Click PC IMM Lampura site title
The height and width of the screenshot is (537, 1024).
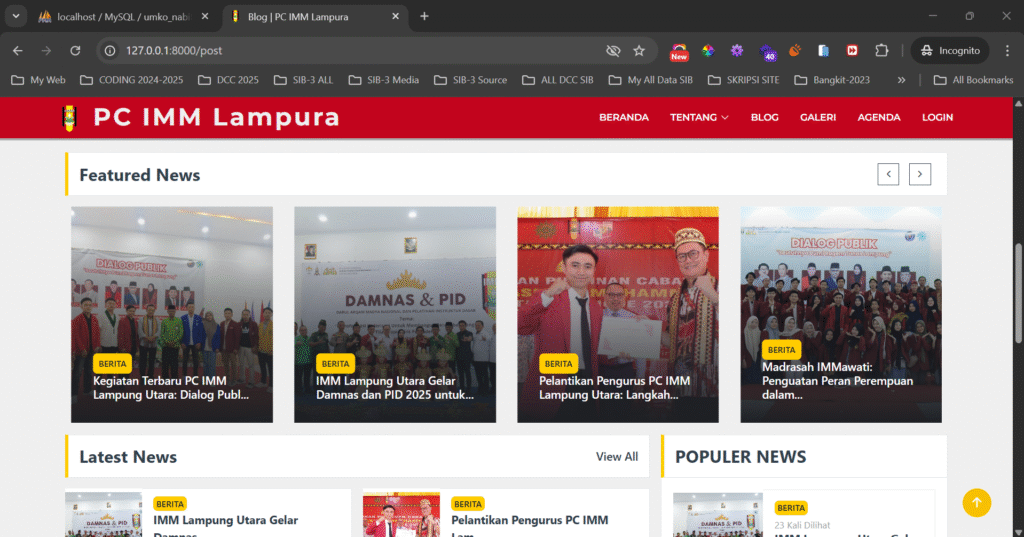click(216, 118)
